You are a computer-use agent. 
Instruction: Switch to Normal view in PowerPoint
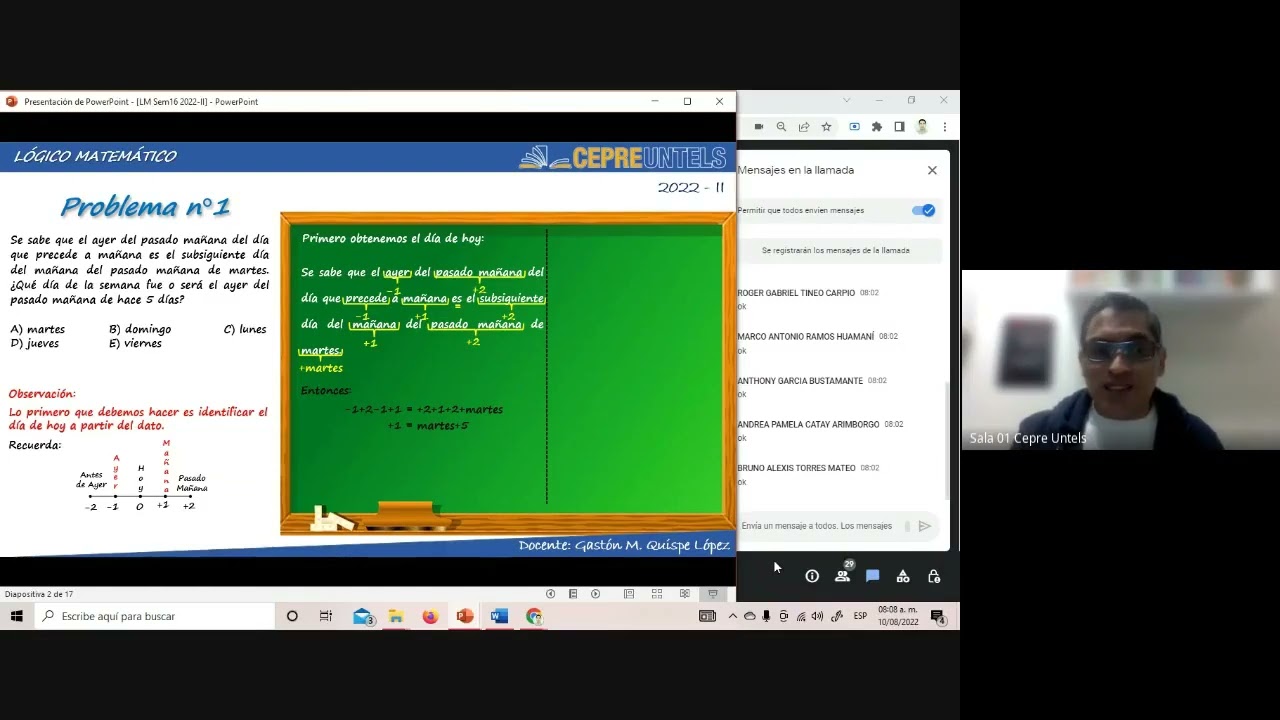click(x=629, y=594)
